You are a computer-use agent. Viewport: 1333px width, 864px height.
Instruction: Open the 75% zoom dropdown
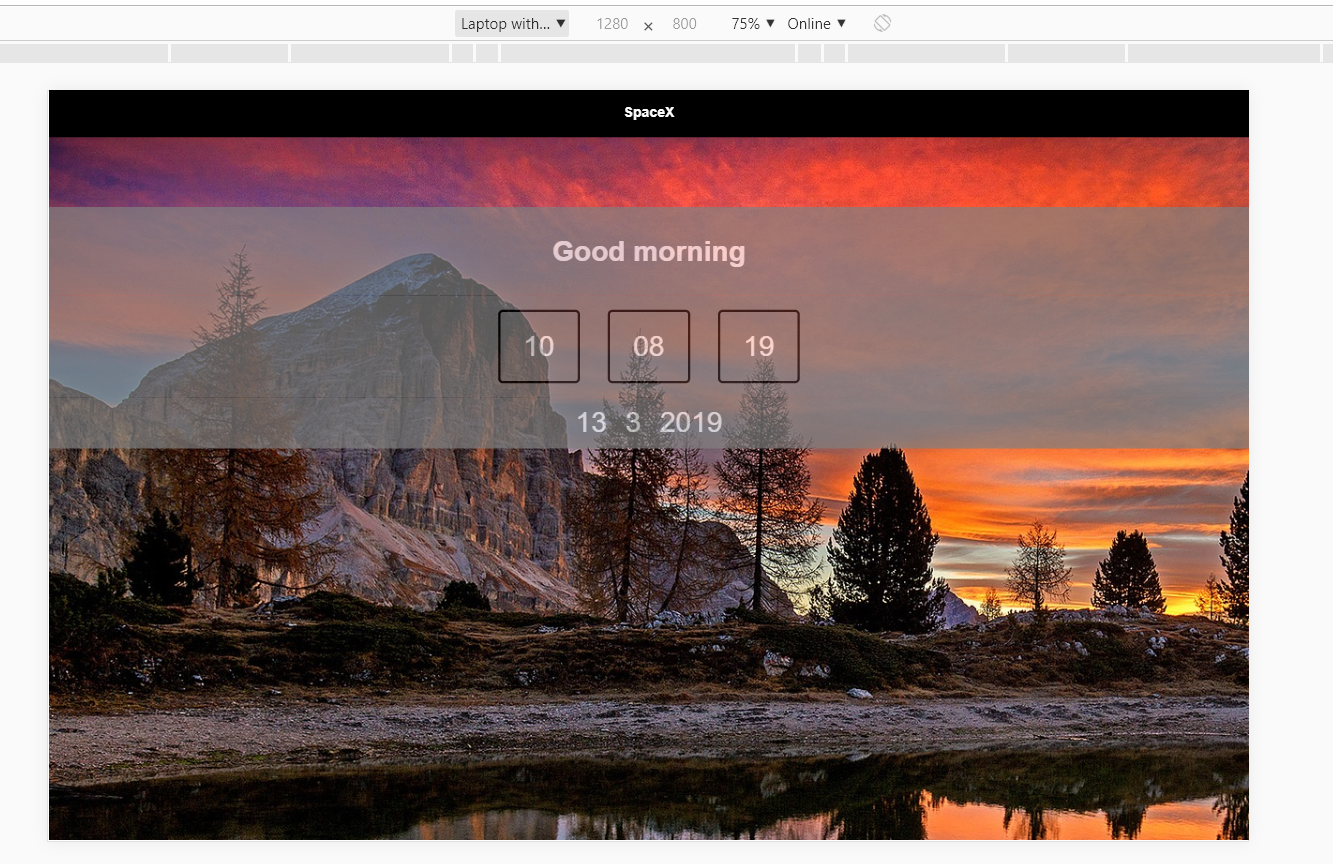[x=753, y=24]
